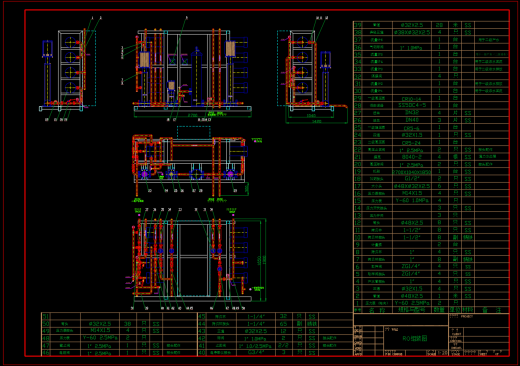Click row number 39 in the parts list
Image resolution: width=520 pixels, height=366 pixels.
[x=358, y=25]
